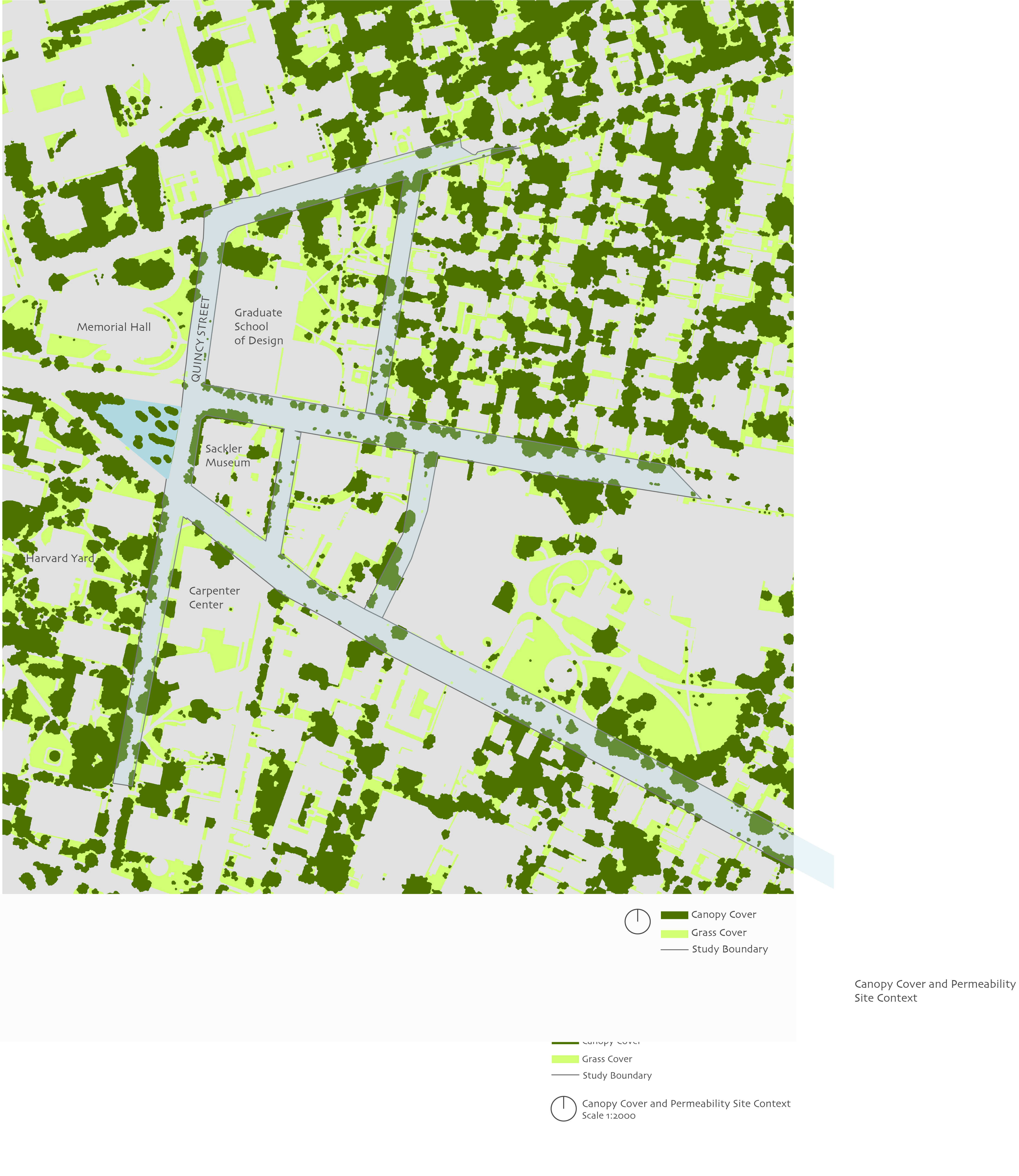1019x1176 pixels.
Task: Click the "Carpenter Center" map label
Action: 214,598
